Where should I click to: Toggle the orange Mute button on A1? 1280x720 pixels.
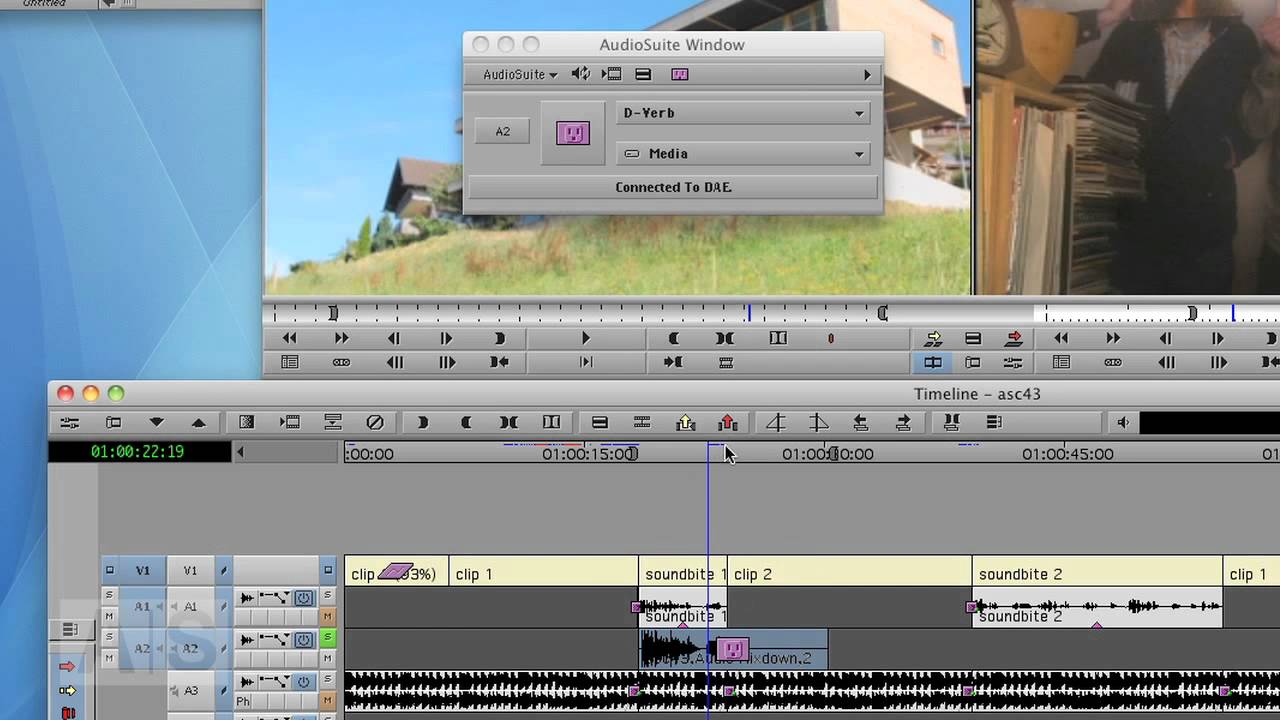tap(327, 617)
